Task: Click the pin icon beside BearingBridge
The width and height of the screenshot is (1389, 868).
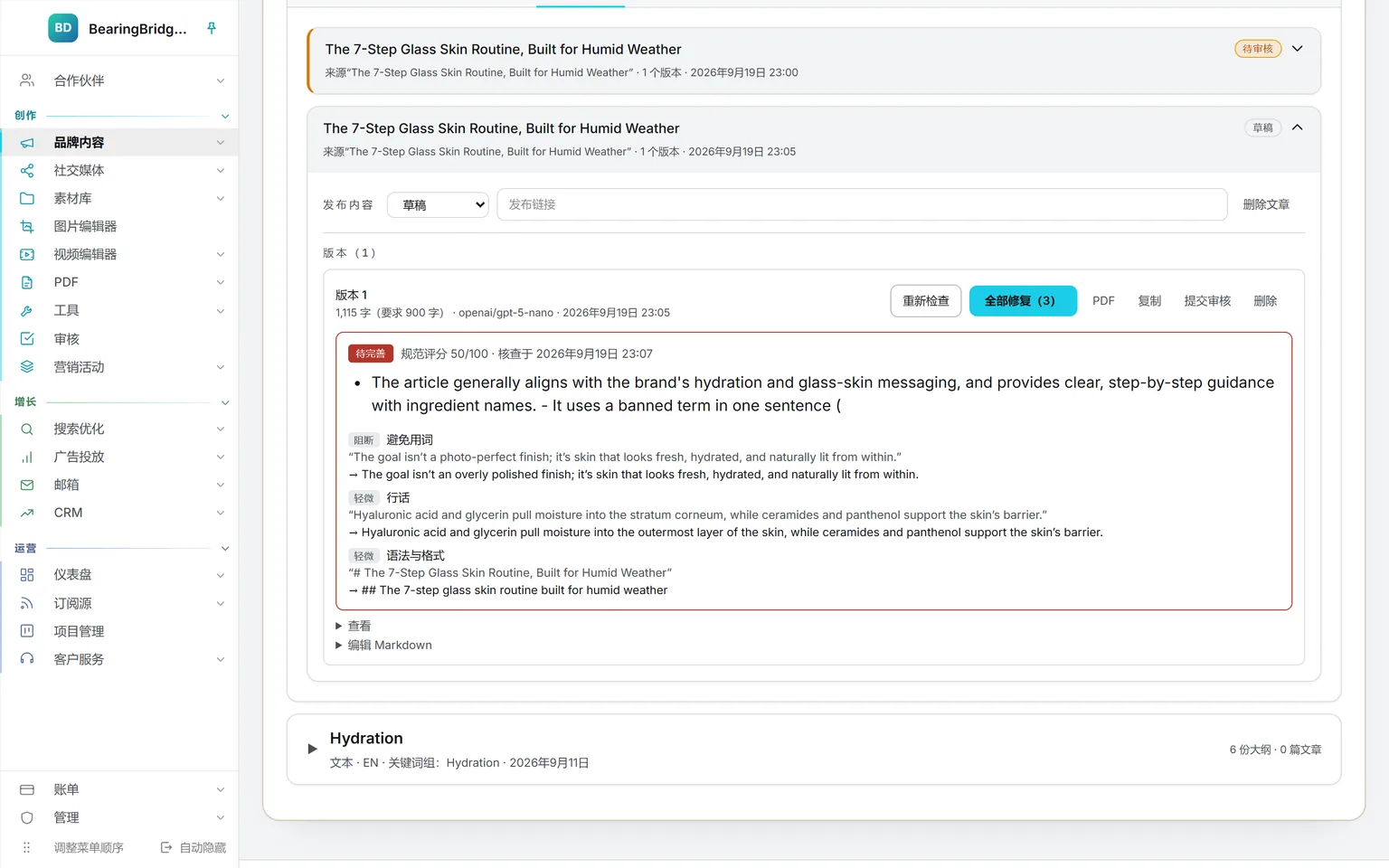Action: click(x=212, y=28)
